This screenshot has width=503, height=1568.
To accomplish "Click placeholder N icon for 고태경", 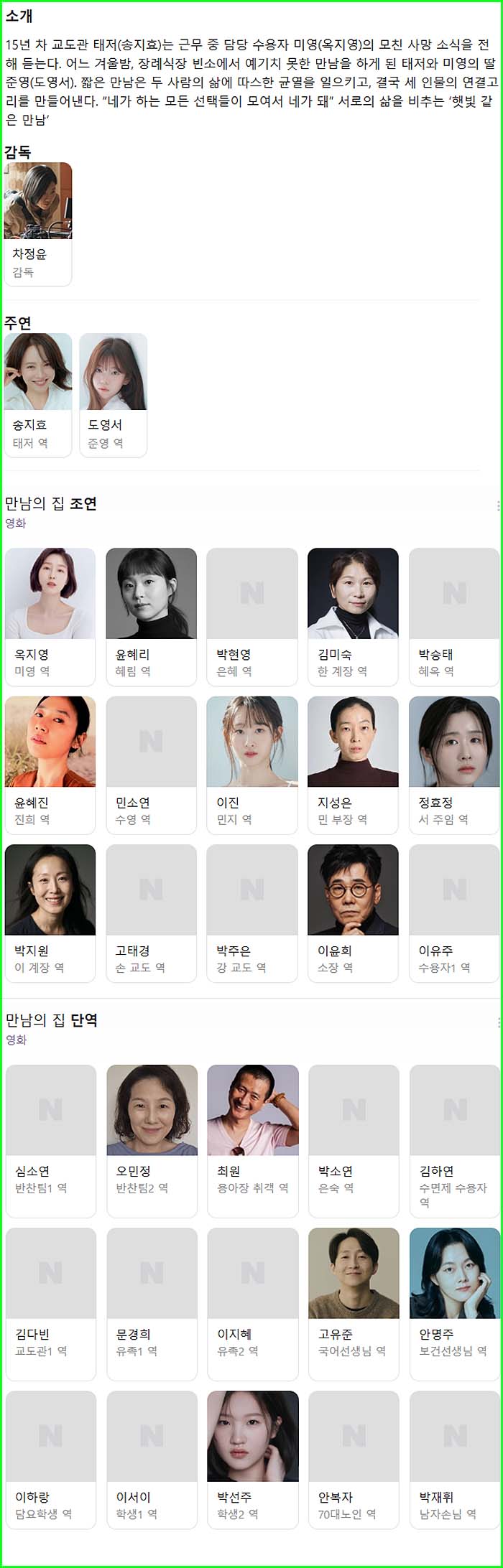I will pos(151,890).
